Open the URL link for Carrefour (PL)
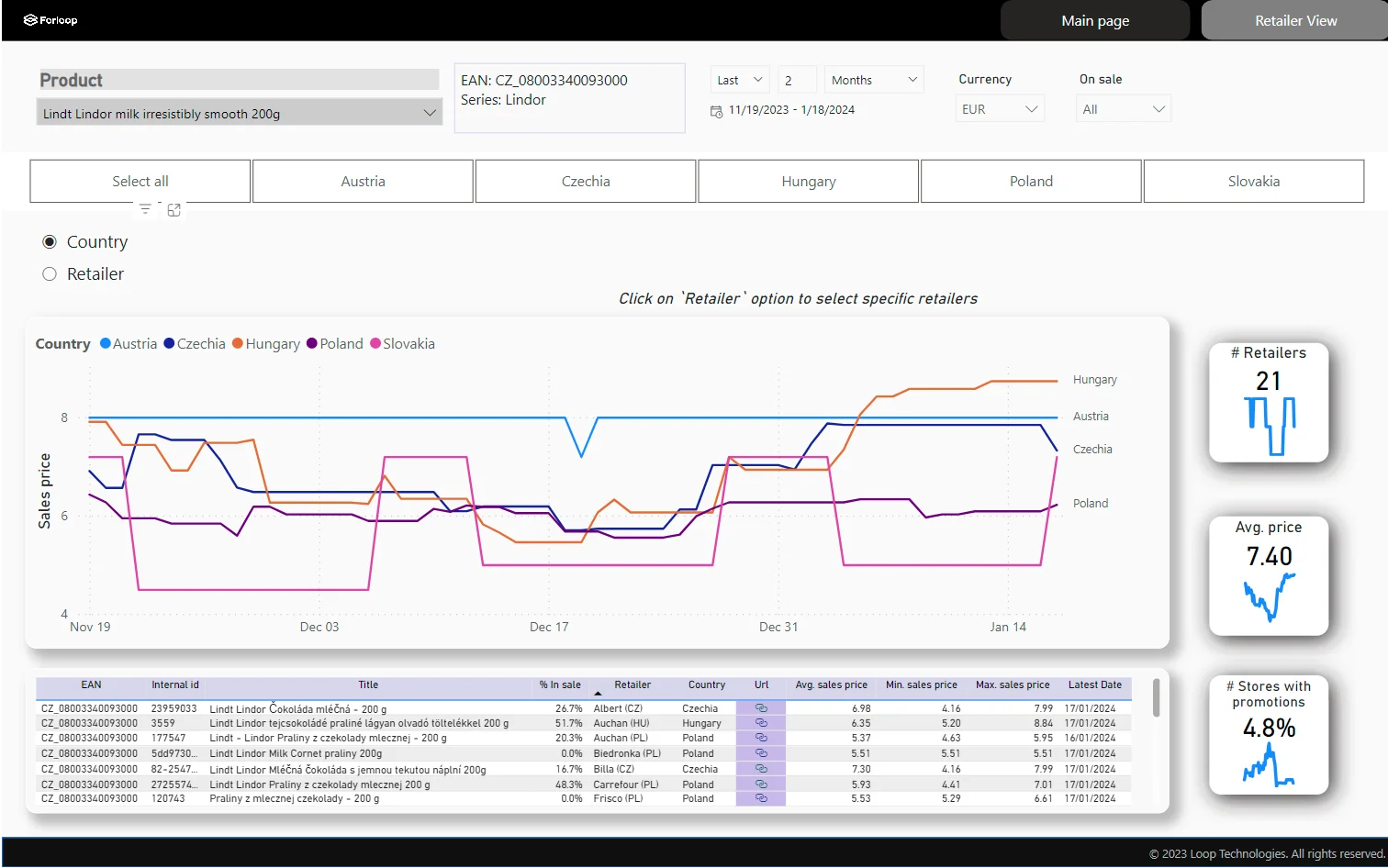Screen dimensions: 1388x868 coord(761,785)
